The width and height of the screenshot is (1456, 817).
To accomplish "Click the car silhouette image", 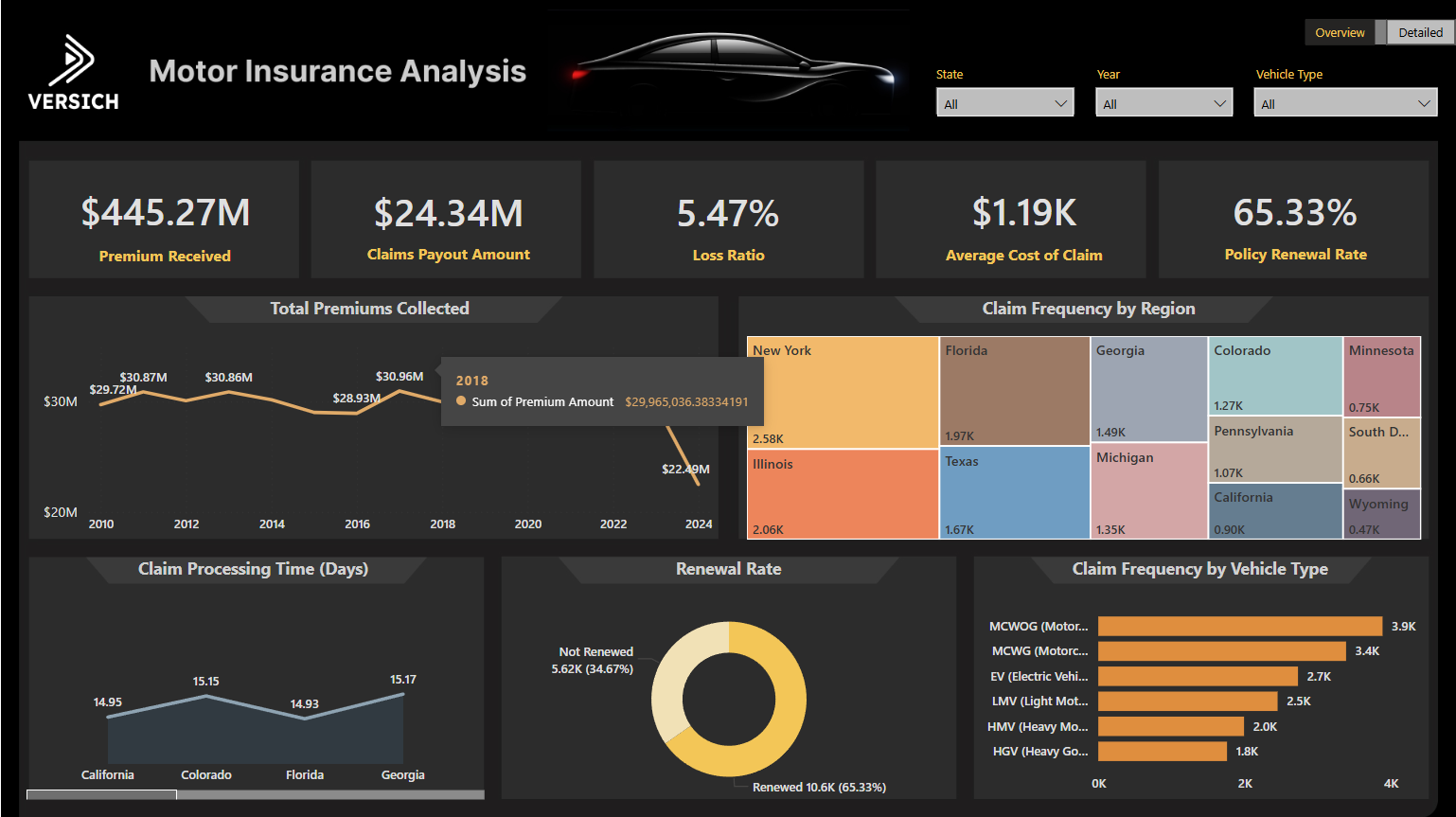I will click(729, 71).
